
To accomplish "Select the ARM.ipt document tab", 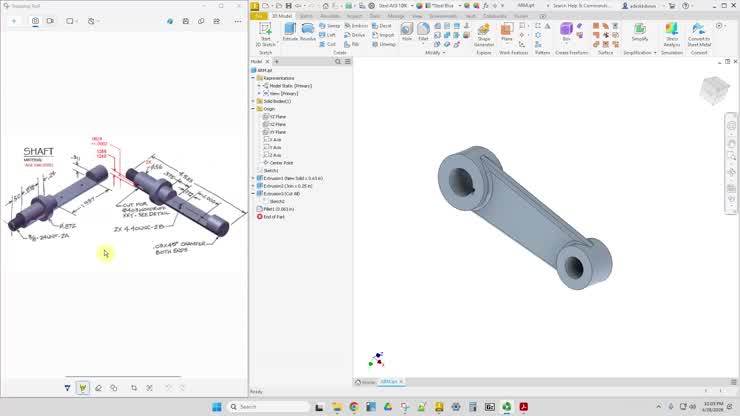I will point(389,382).
